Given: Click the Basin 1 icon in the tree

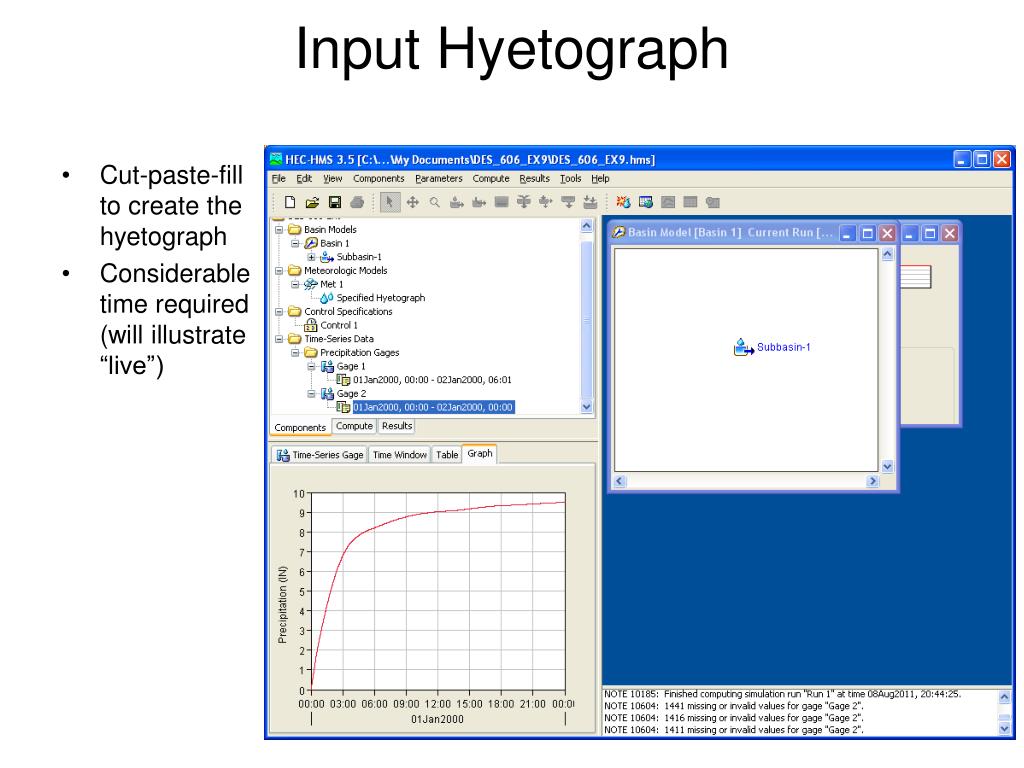Looking at the screenshot, I should pyautogui.click(x=312, y=243).
